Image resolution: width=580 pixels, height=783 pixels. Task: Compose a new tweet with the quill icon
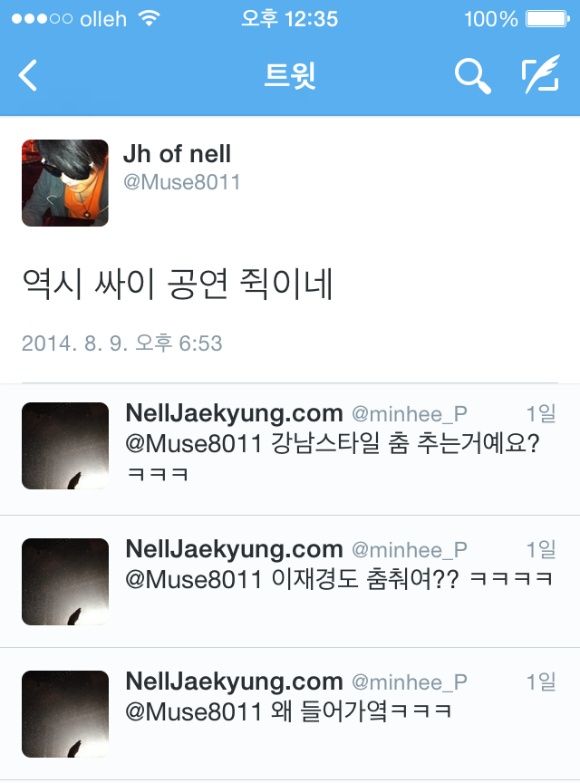coord(540,74)
